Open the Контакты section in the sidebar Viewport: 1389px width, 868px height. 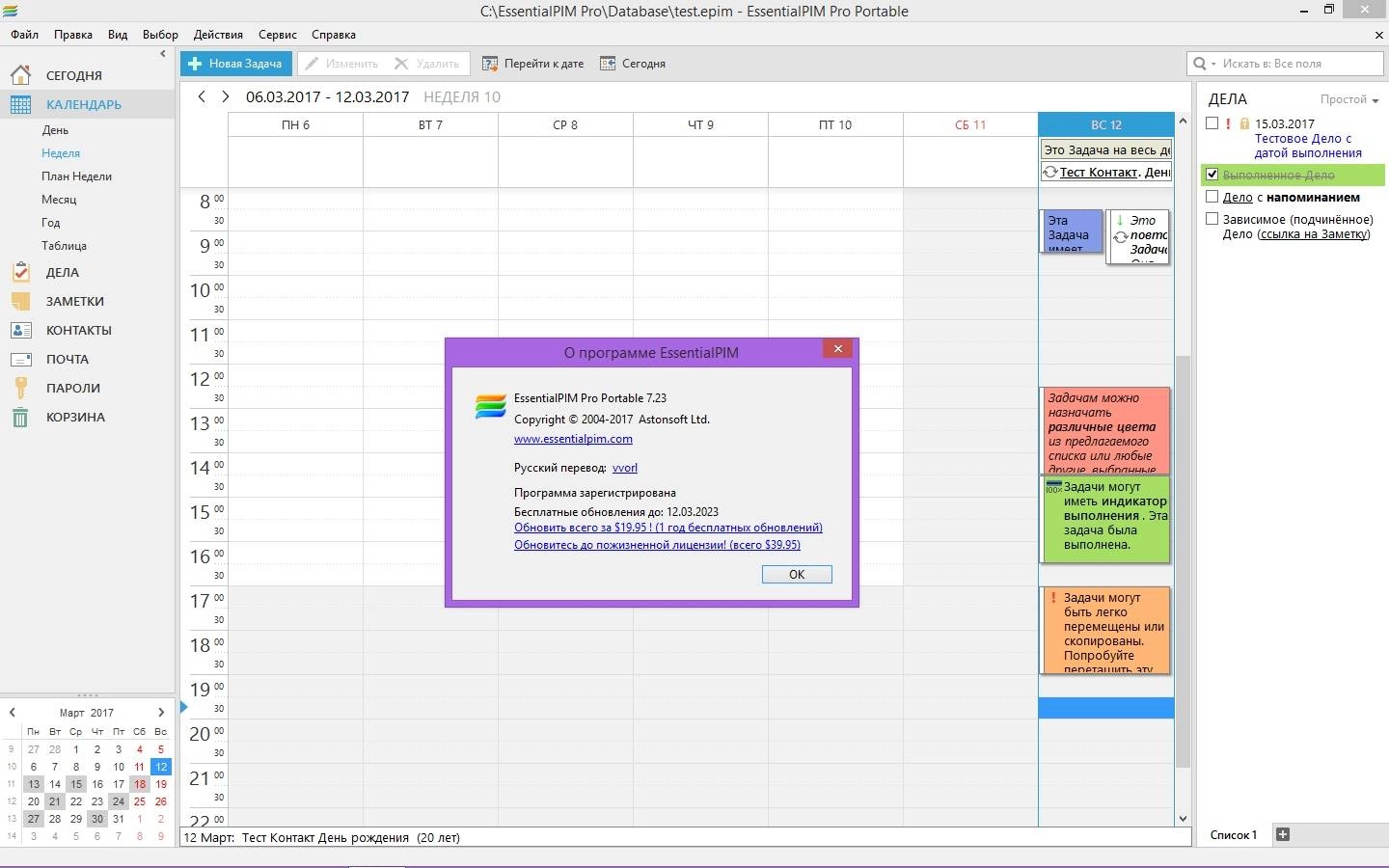coord(78,330)
